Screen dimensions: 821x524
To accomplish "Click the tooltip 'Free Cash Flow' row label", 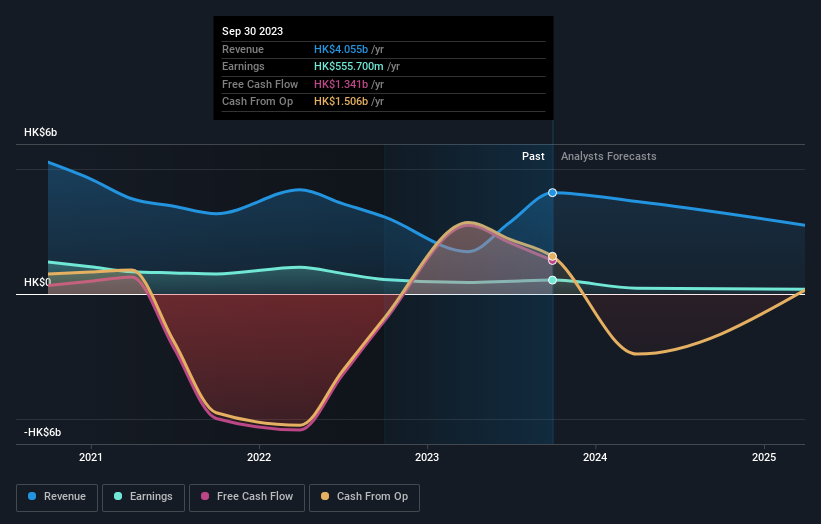I will coord(260,84).
